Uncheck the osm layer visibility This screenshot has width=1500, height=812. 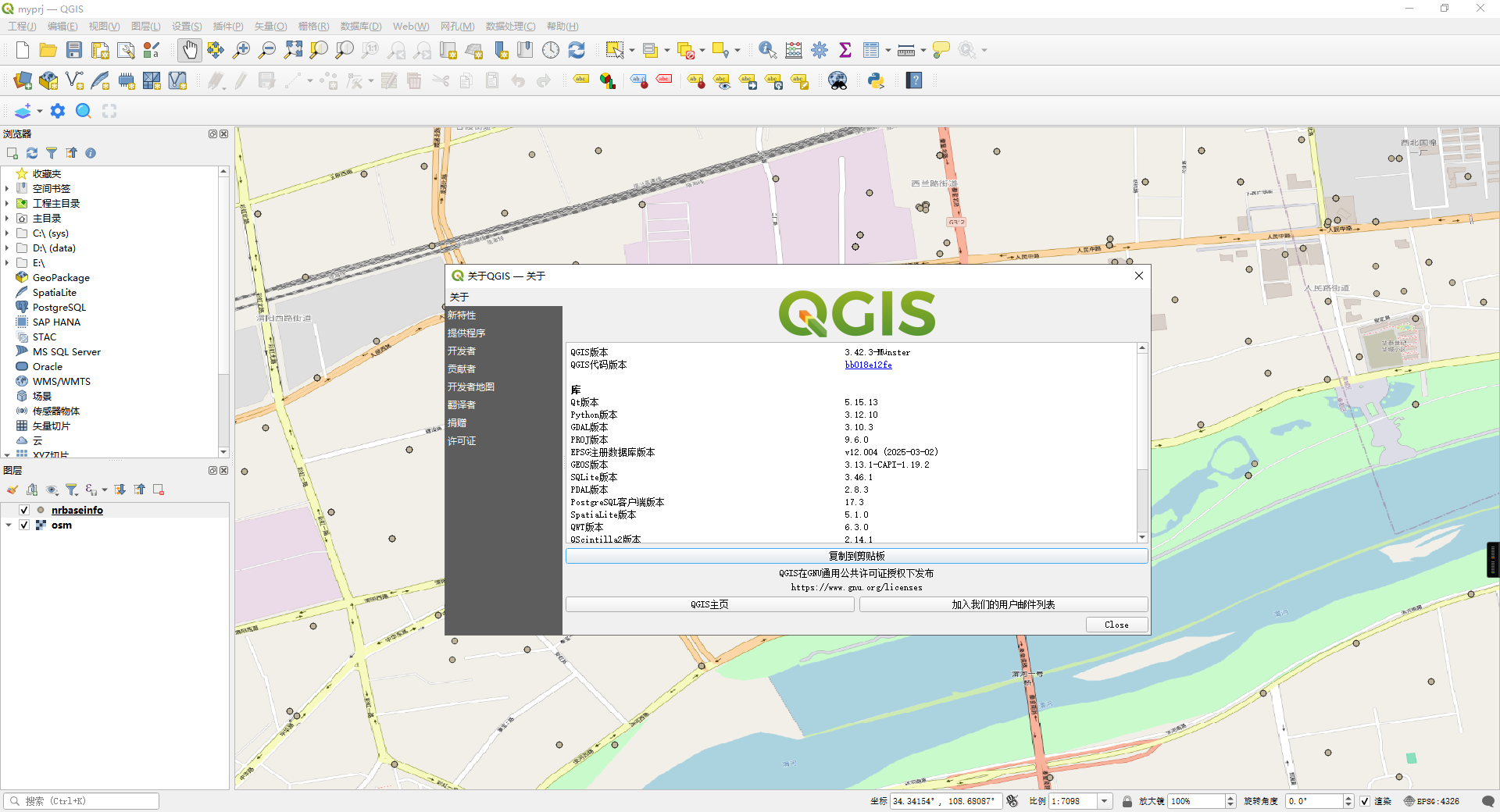pos(23,525)
